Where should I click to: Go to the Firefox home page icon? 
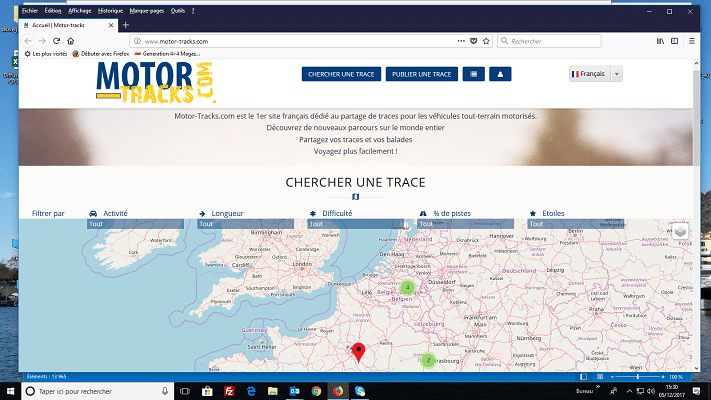click(72, 41)
